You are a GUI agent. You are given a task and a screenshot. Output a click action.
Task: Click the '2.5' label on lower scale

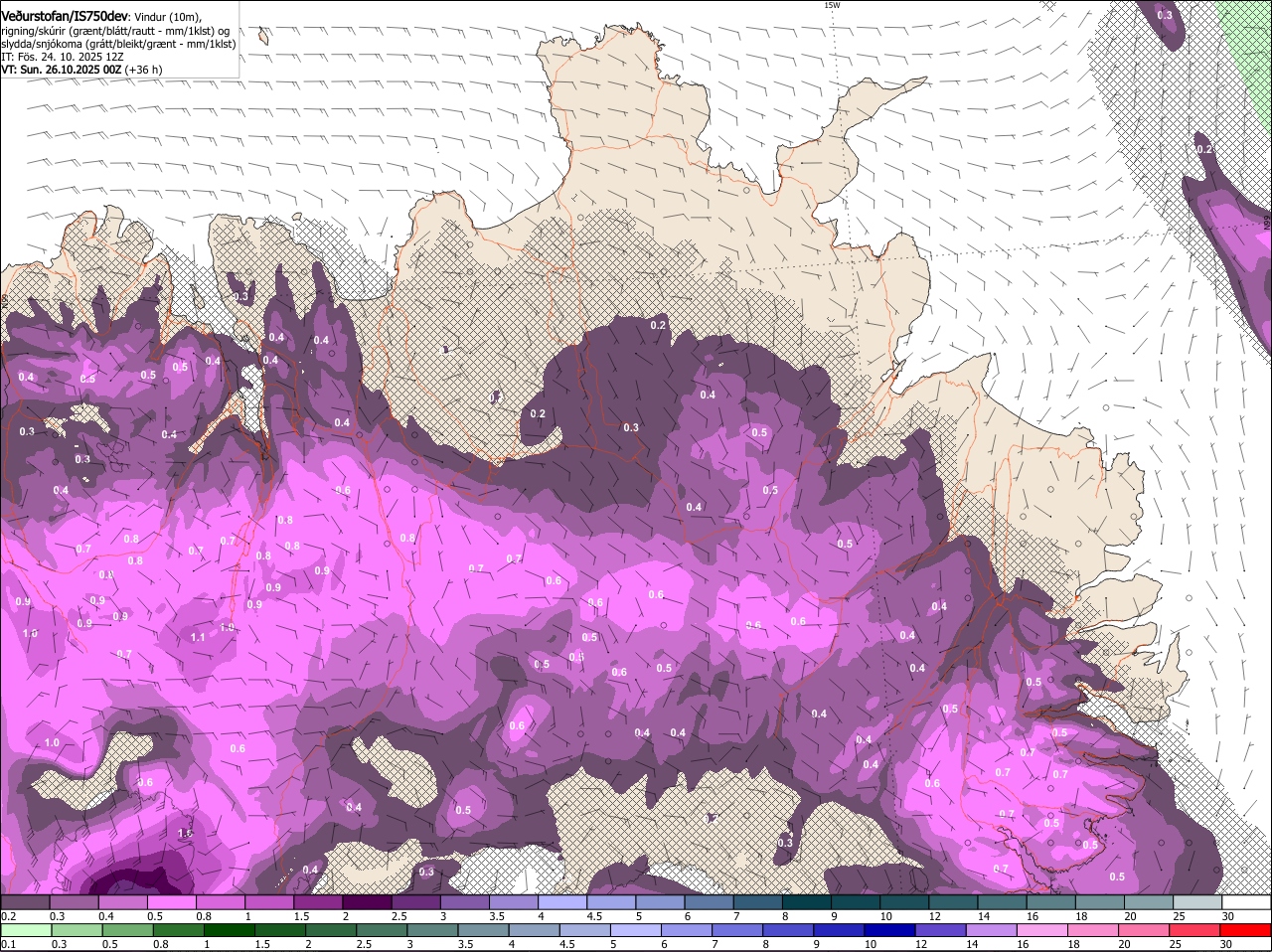point(364,944)
